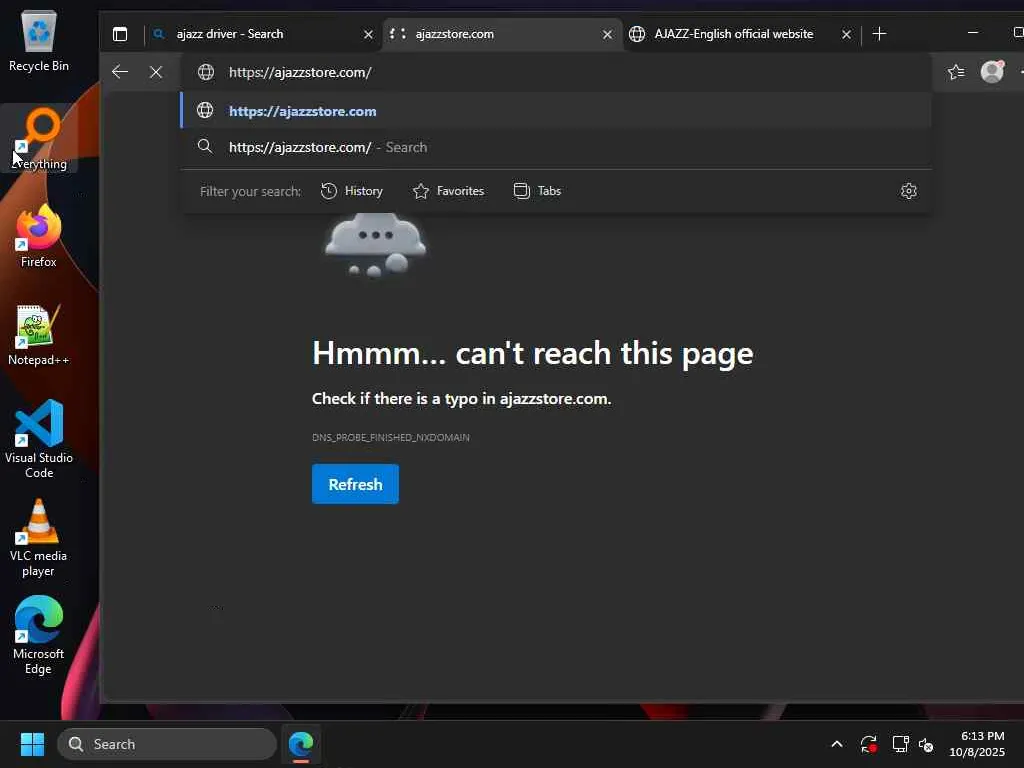Viewport: 1024px width, 768px height.
Task: Open the Recycle Bin desktop icon
Action: (x=39, y=40)
